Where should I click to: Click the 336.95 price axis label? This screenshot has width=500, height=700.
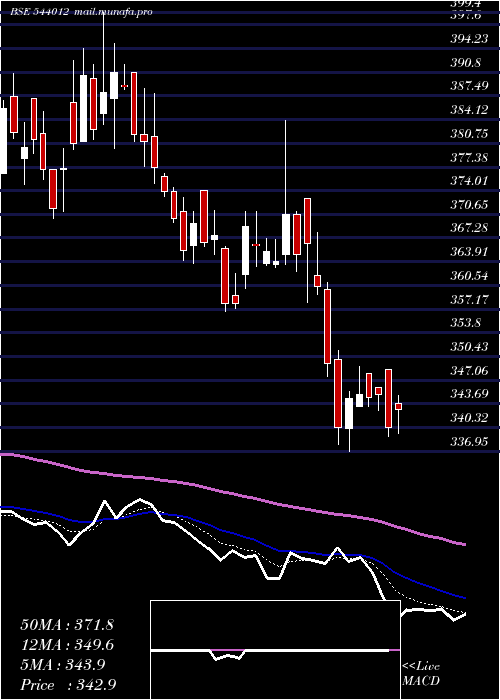(x=469, y=442)
